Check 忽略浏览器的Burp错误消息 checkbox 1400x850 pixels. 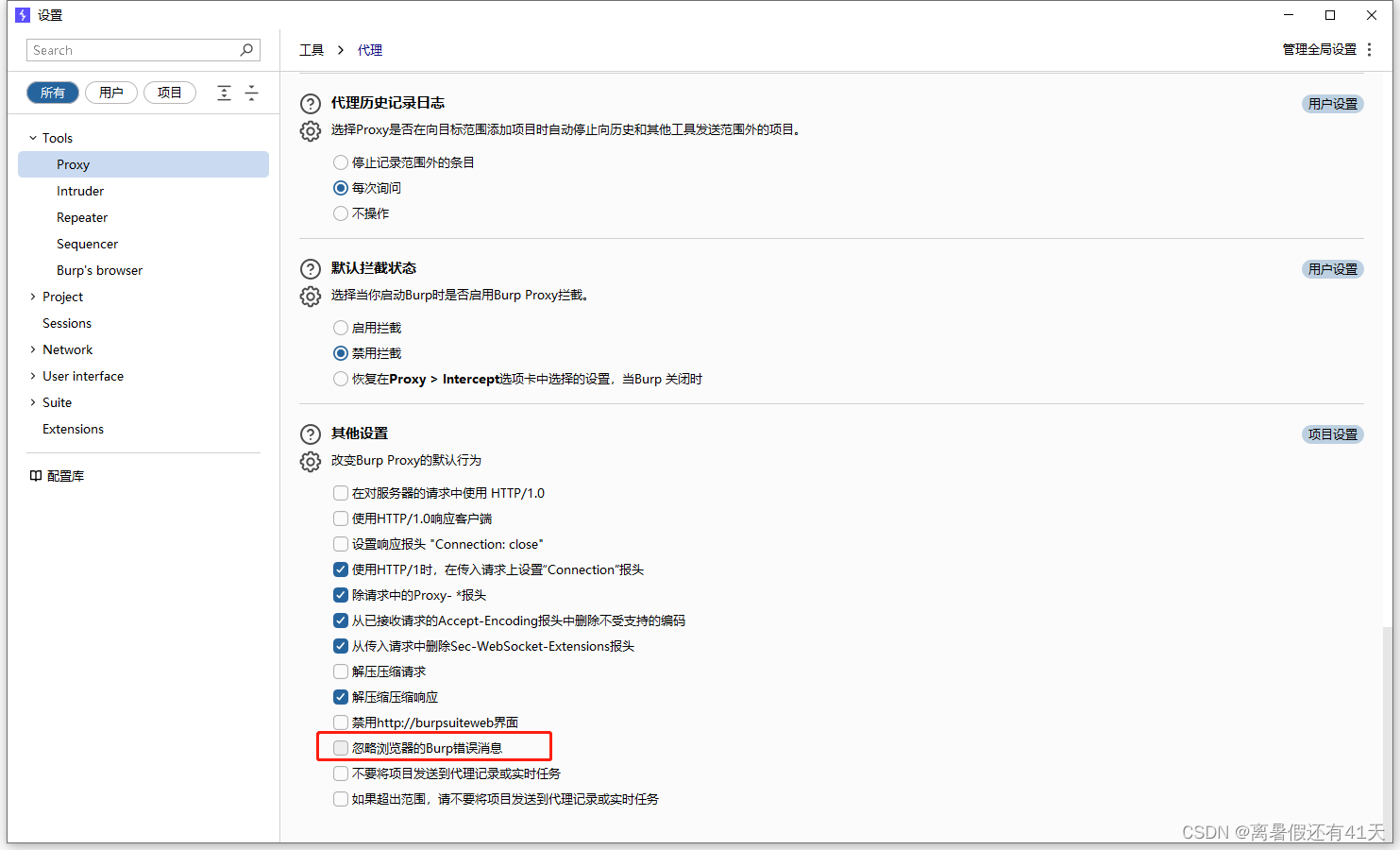tap(341, 748)
